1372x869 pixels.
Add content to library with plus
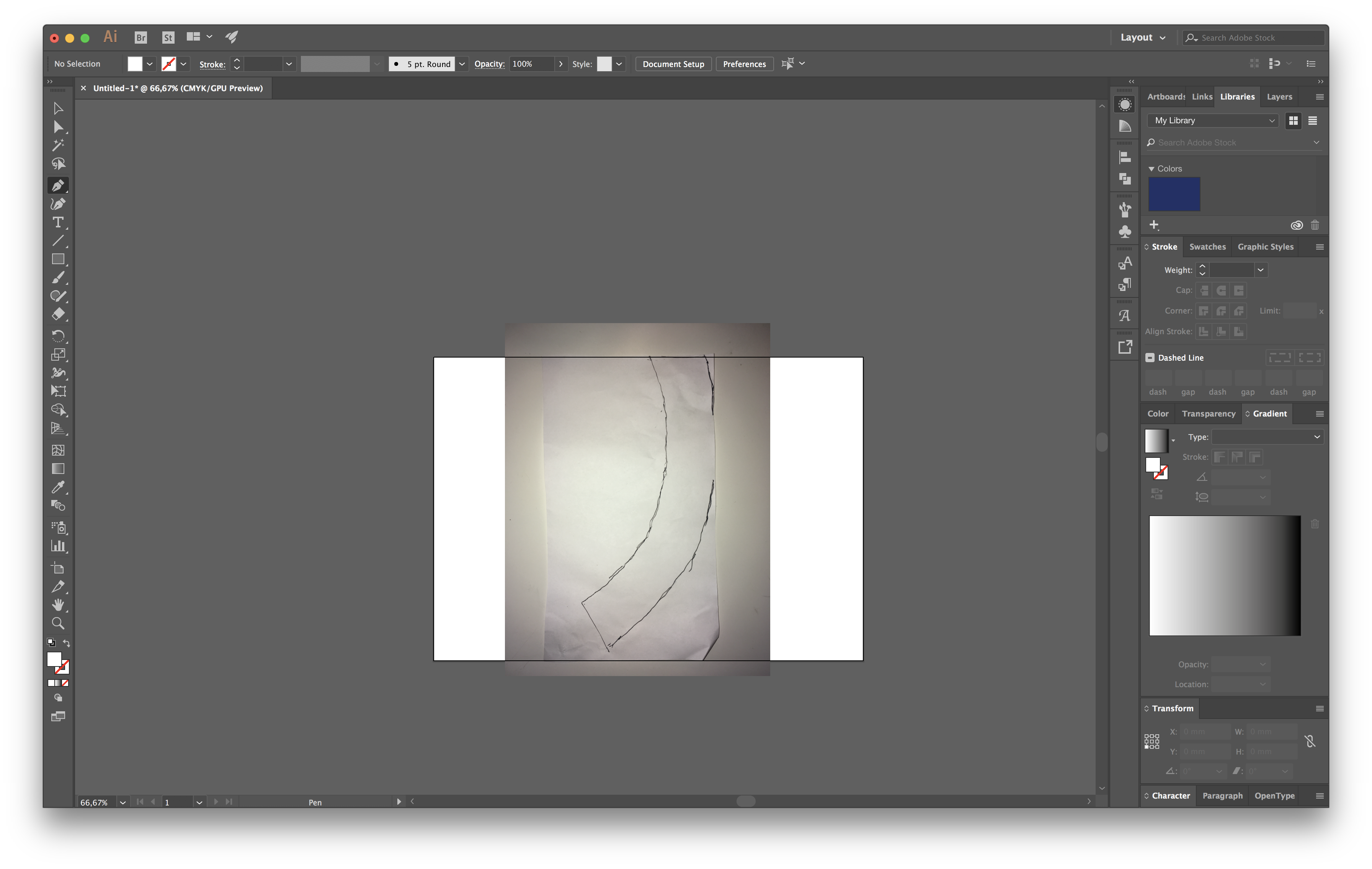tap(1154, 224)
